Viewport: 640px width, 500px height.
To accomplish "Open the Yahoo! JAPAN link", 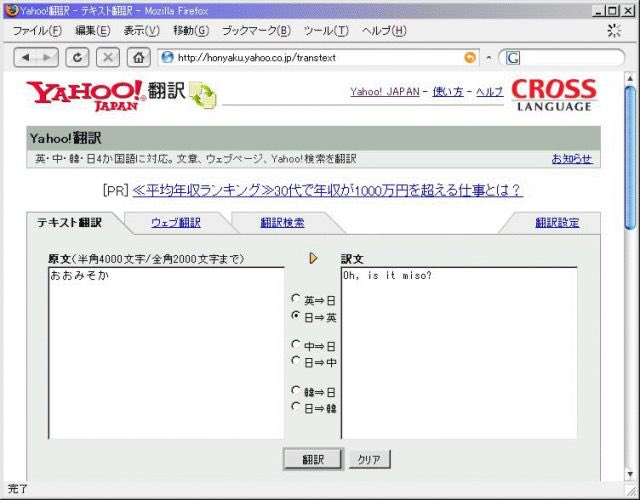I will tap(384, 92).
